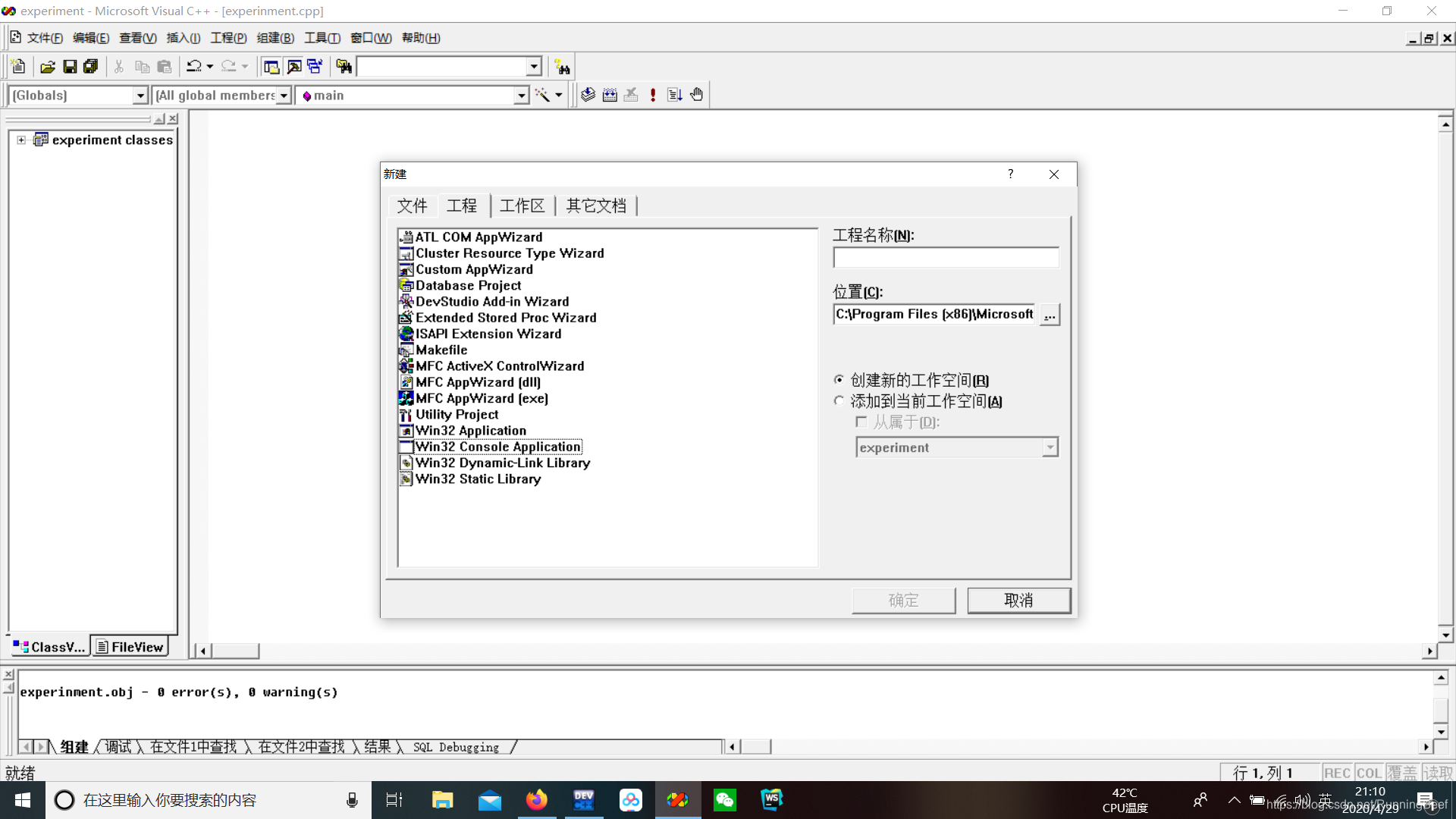Open the experiment dependency dropdown

1050,447
